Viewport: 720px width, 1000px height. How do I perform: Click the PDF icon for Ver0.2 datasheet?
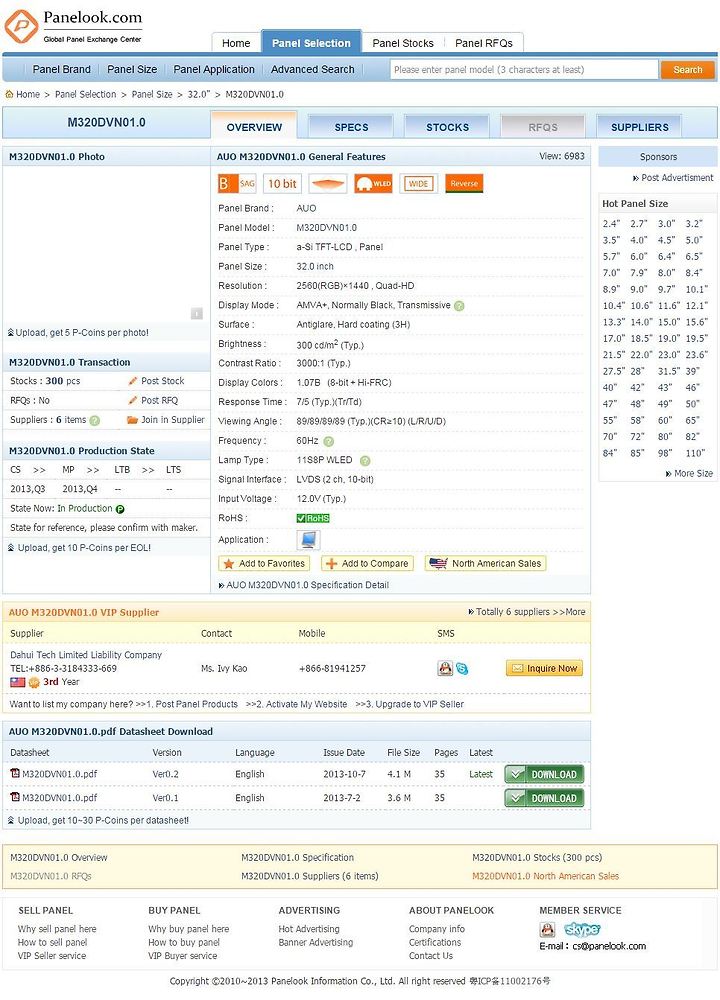point(15,774)
